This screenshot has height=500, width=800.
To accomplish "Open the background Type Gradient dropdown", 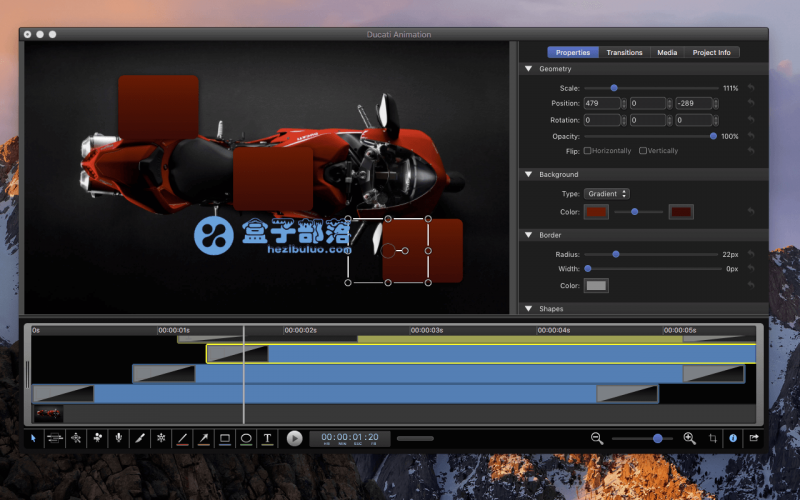I will [x=607, y=194].
